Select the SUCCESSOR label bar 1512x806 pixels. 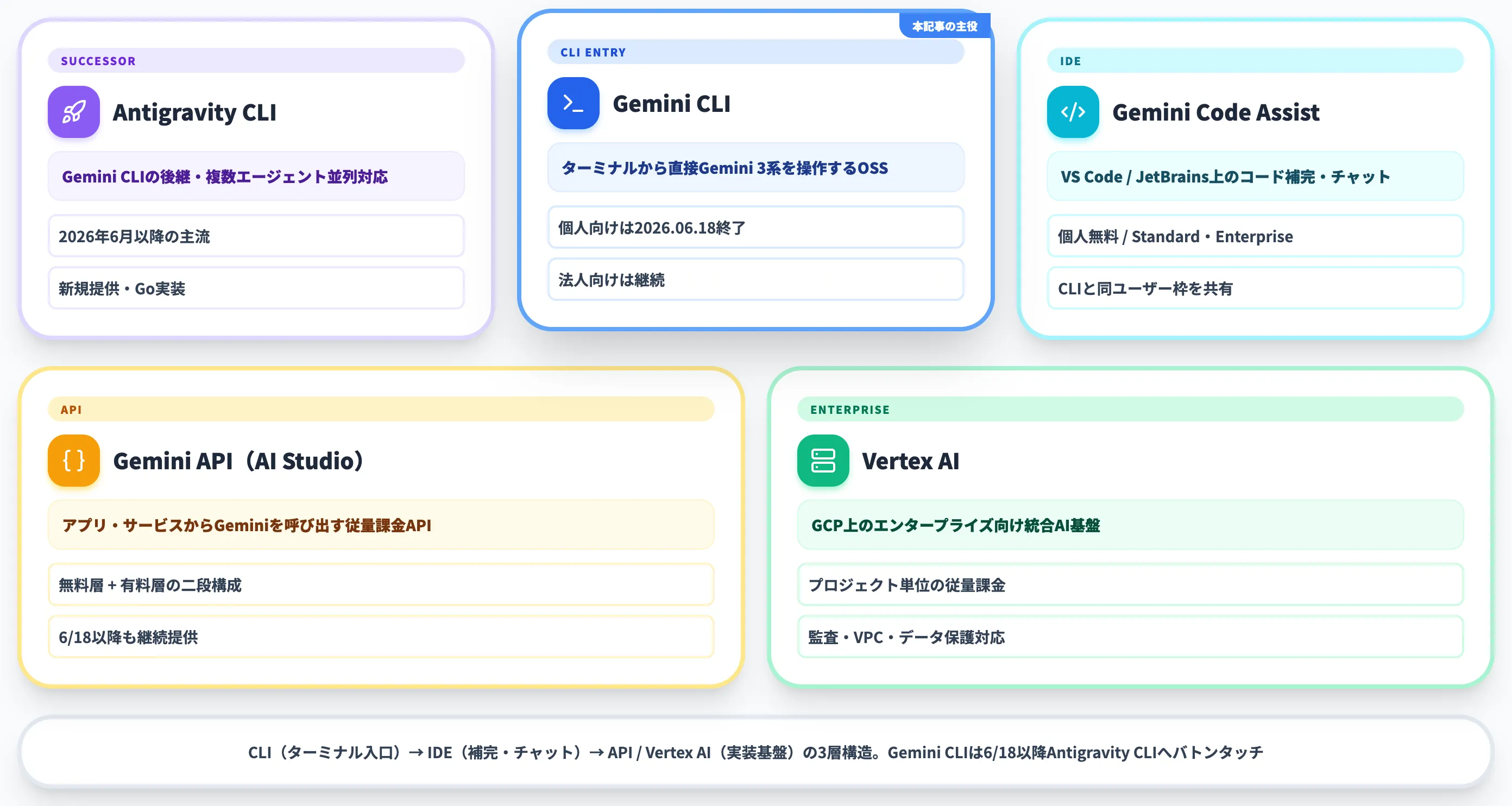[256, 60]
